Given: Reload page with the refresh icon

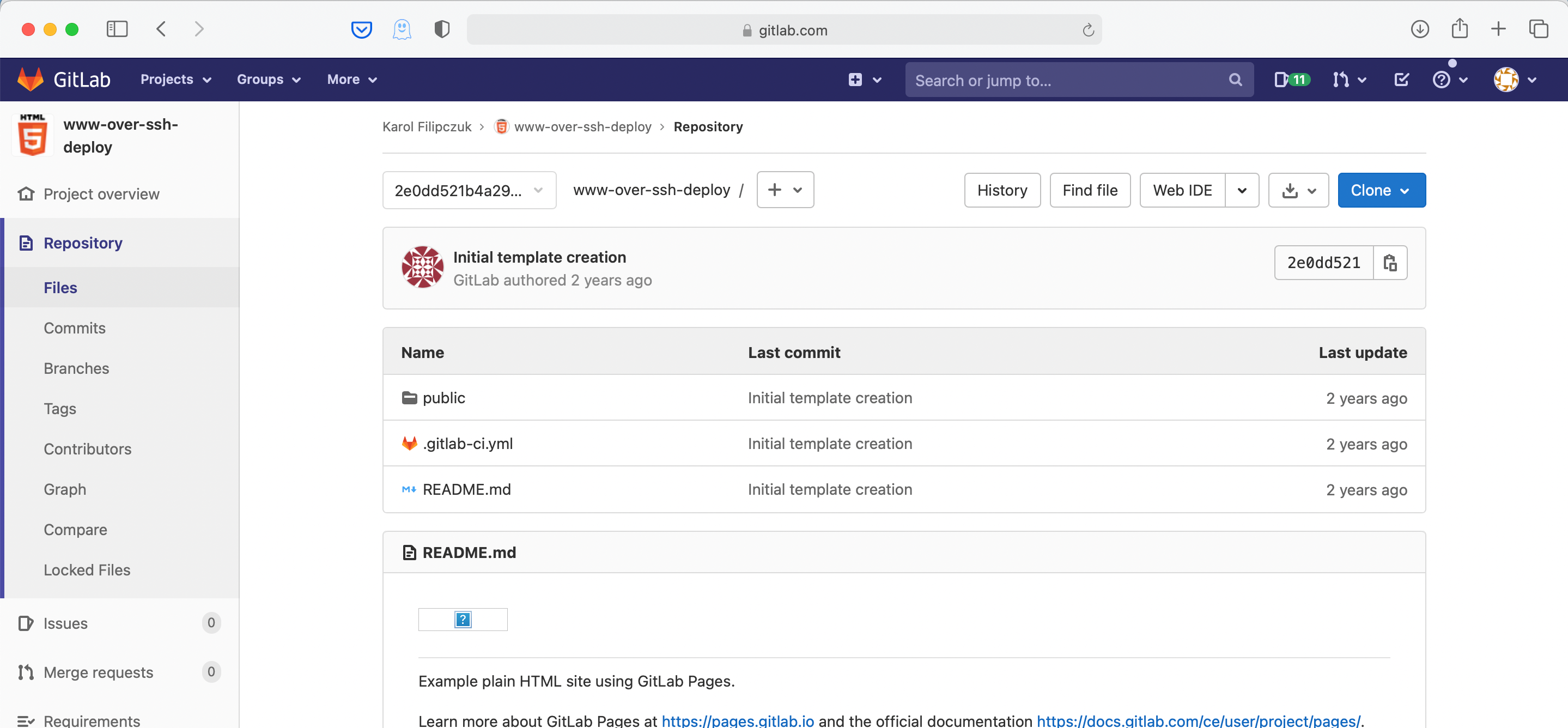Looking at the screenshot, I should pos(1088,30).
